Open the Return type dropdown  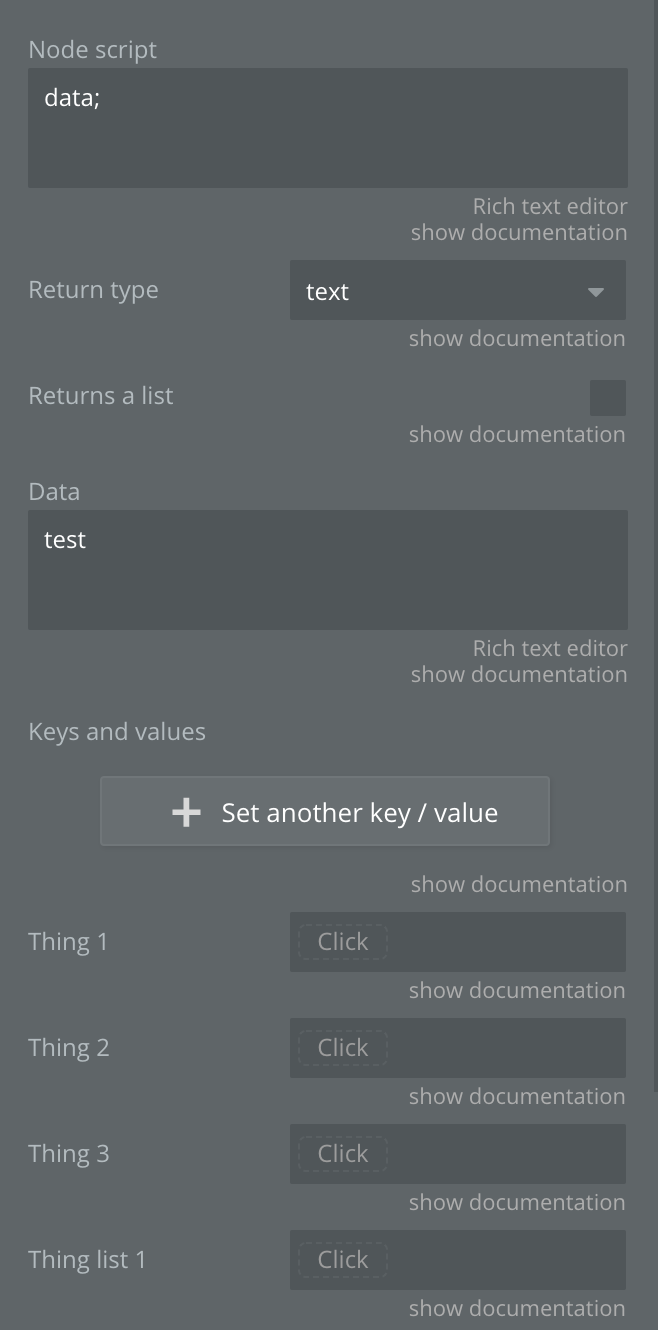click(457, 291)
